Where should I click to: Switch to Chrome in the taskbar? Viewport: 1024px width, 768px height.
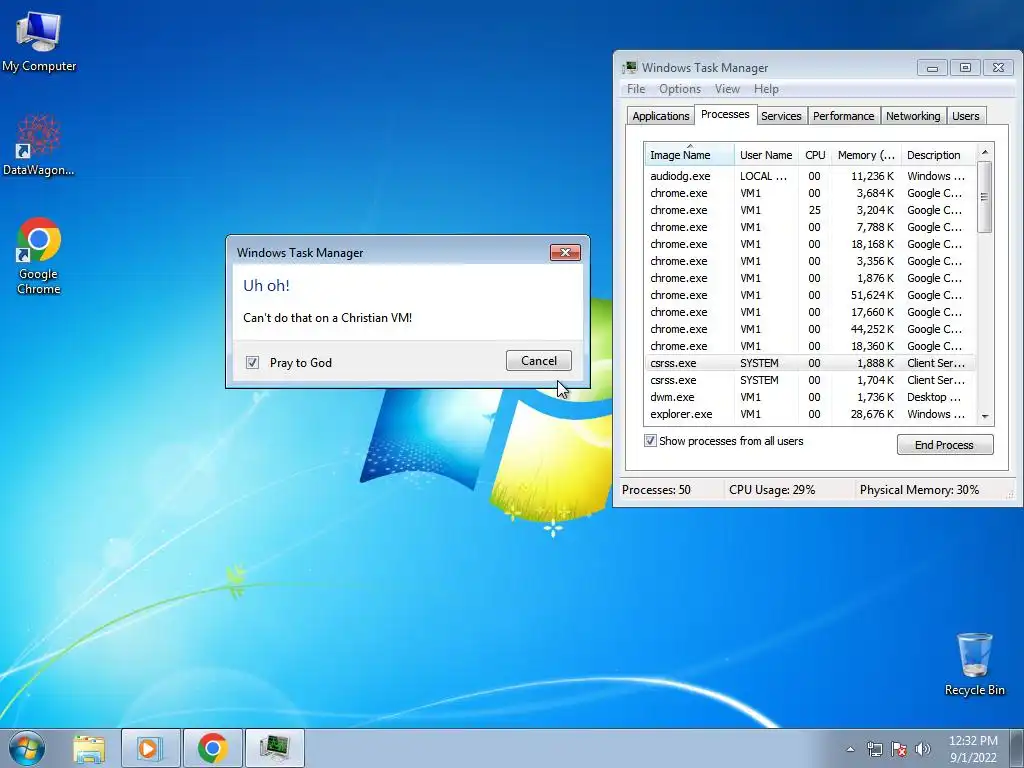point(213,748)
